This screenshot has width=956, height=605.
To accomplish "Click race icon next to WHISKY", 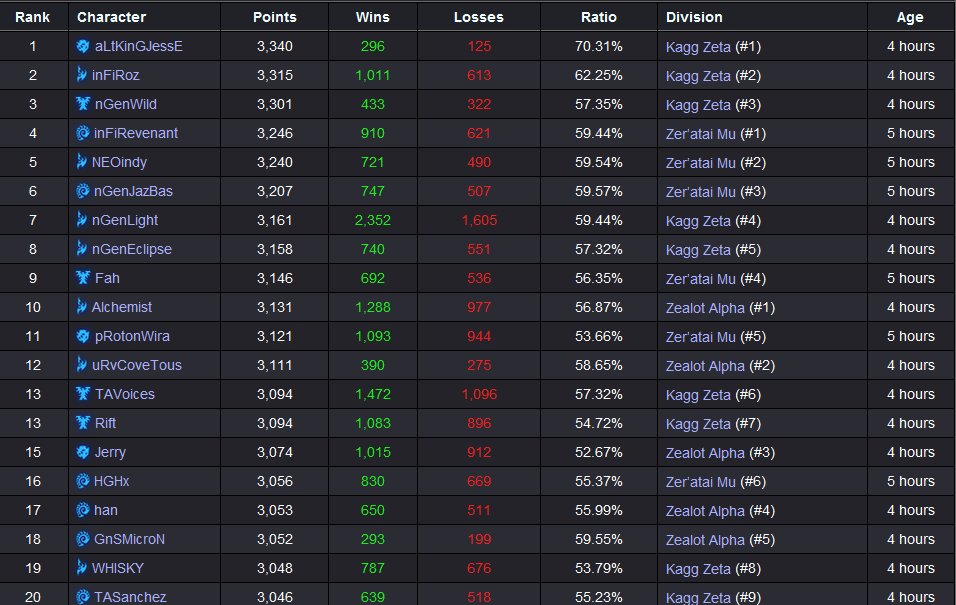I will 83,568.
